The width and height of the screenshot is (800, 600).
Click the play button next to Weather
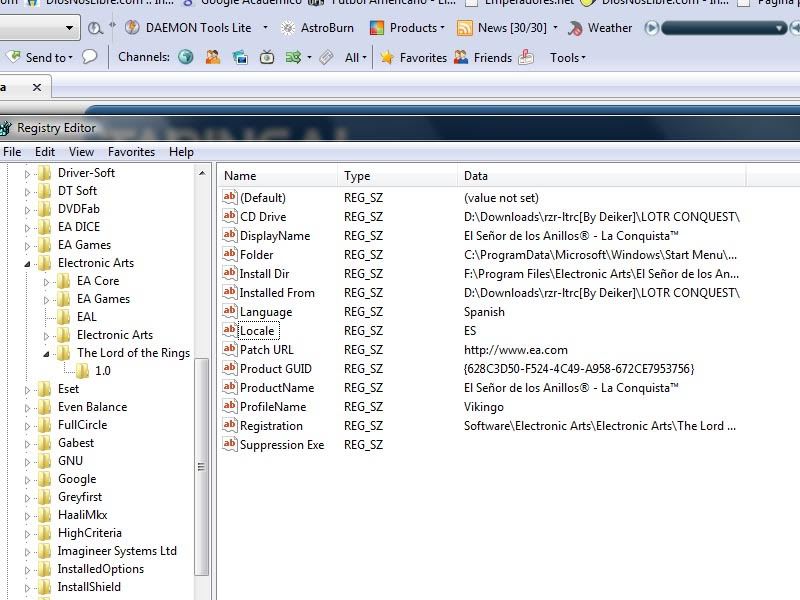pyautogui.click(x=652, y=28)
